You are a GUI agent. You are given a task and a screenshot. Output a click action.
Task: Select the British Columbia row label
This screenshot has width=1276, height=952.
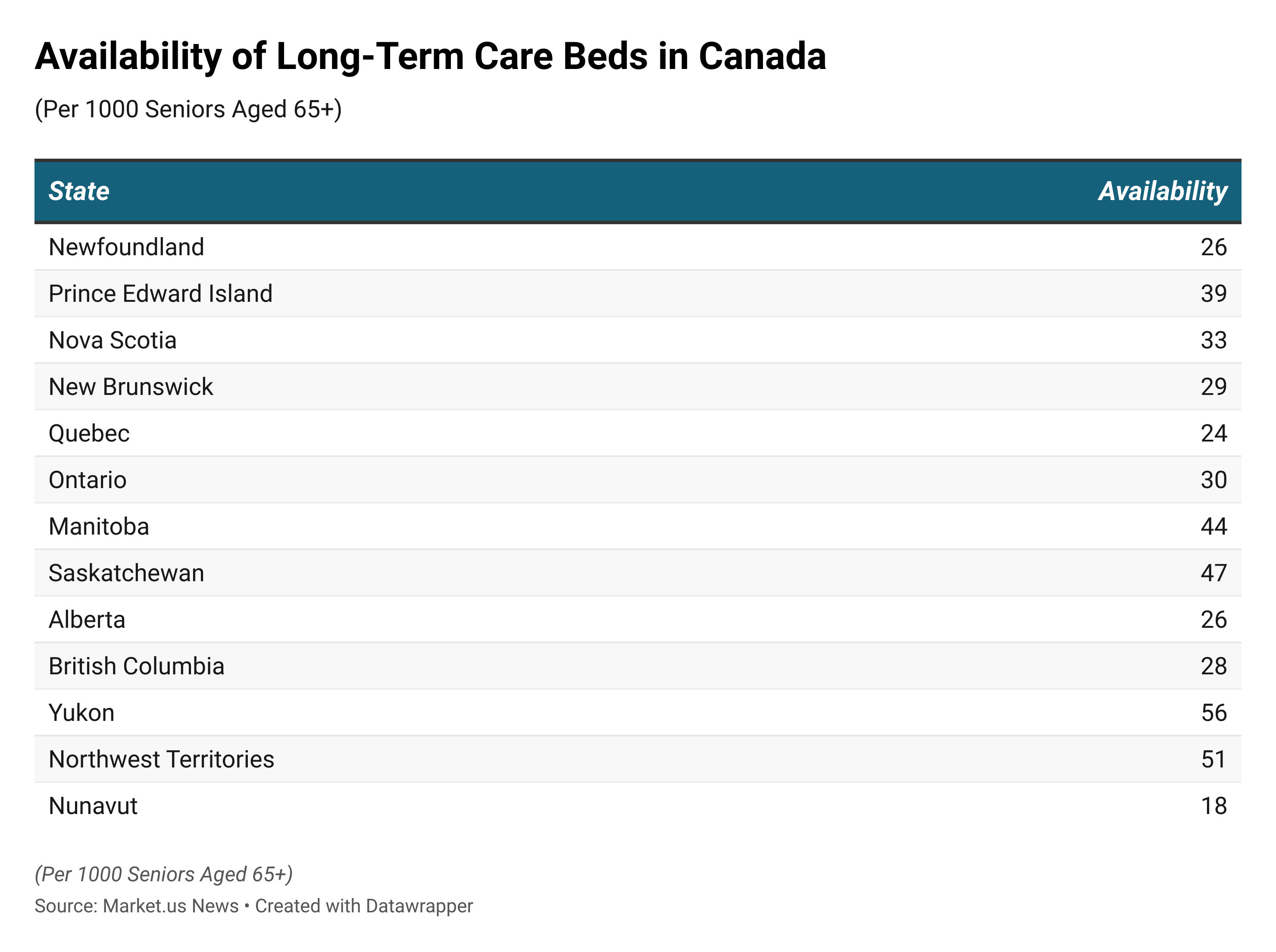(137, 666)
